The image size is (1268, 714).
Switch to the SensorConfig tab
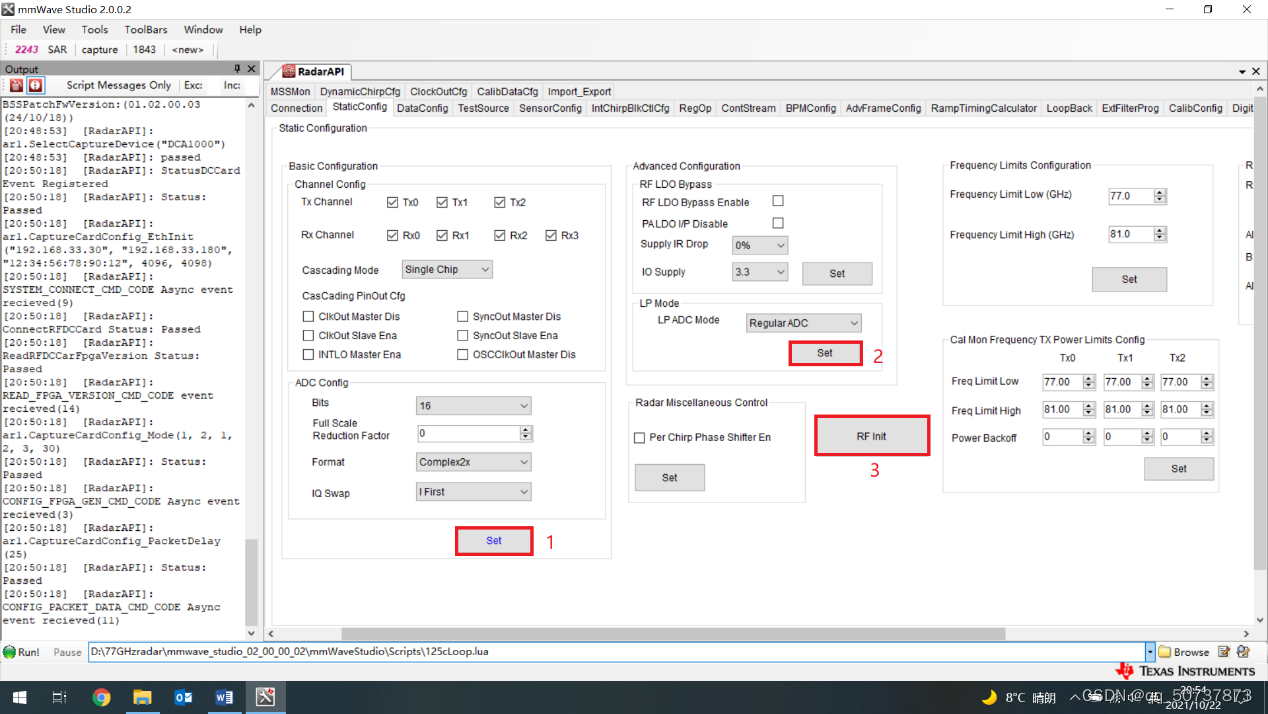(550, 108)
